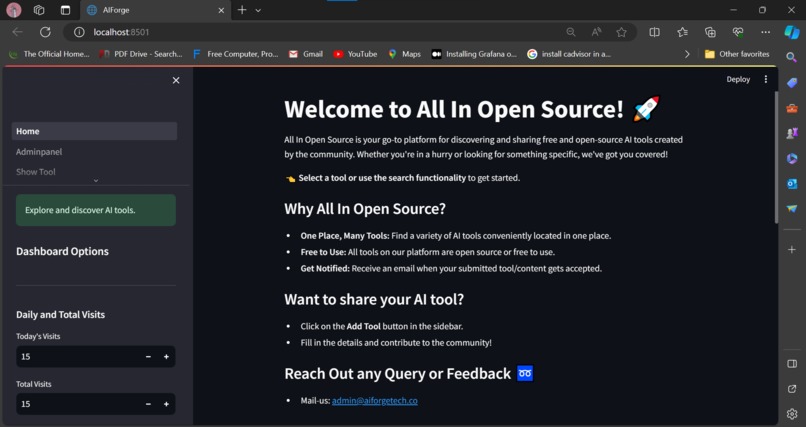Open the PDF Drive bookmark
The image size is (806, 427).
coord(141,54)
